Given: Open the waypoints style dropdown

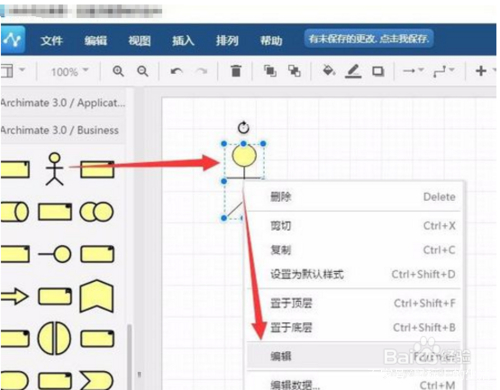Looking at the screenshot, I should coord(443,71).
